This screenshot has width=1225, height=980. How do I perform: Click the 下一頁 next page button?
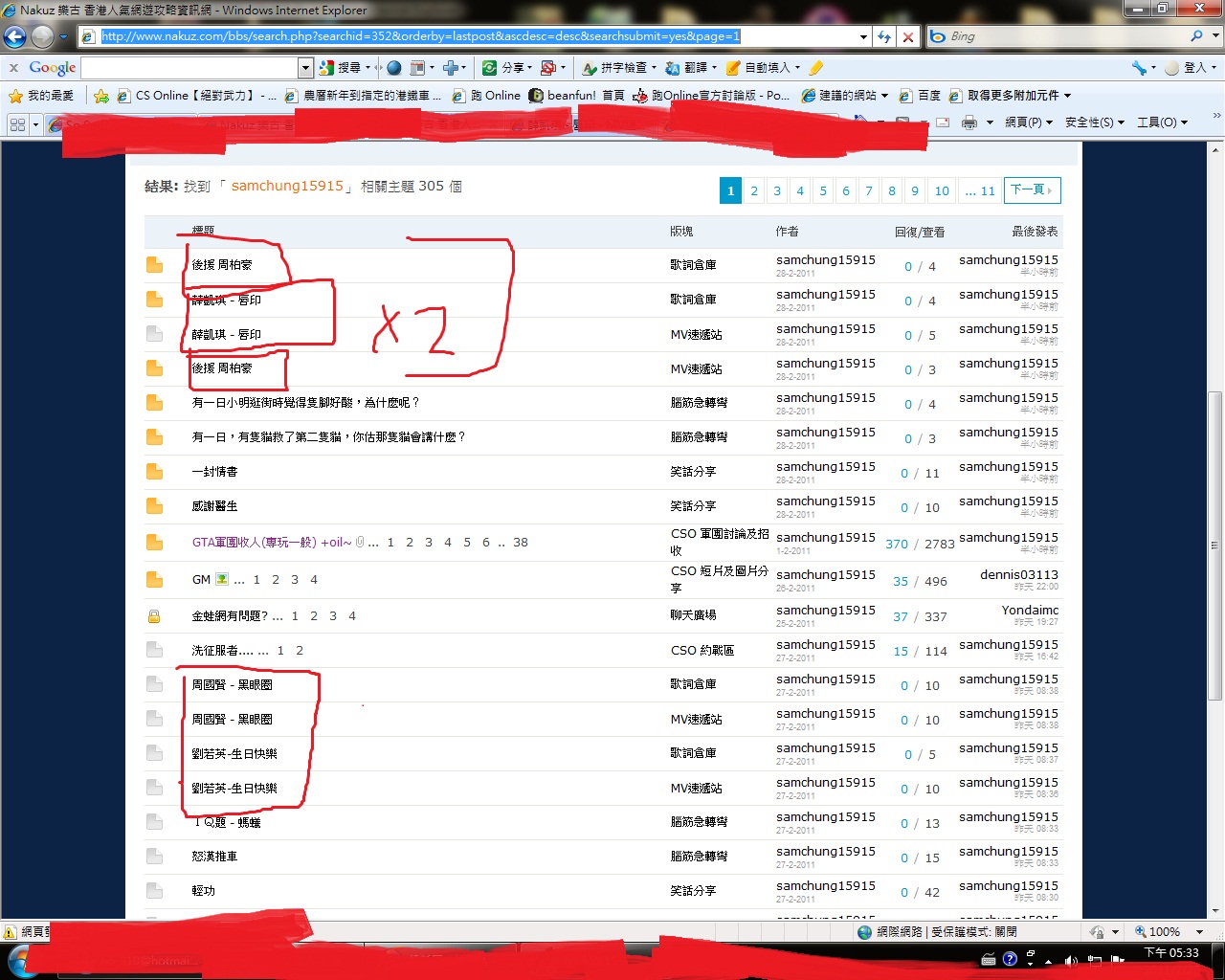pyautogui.click(x=1032, y=190)
